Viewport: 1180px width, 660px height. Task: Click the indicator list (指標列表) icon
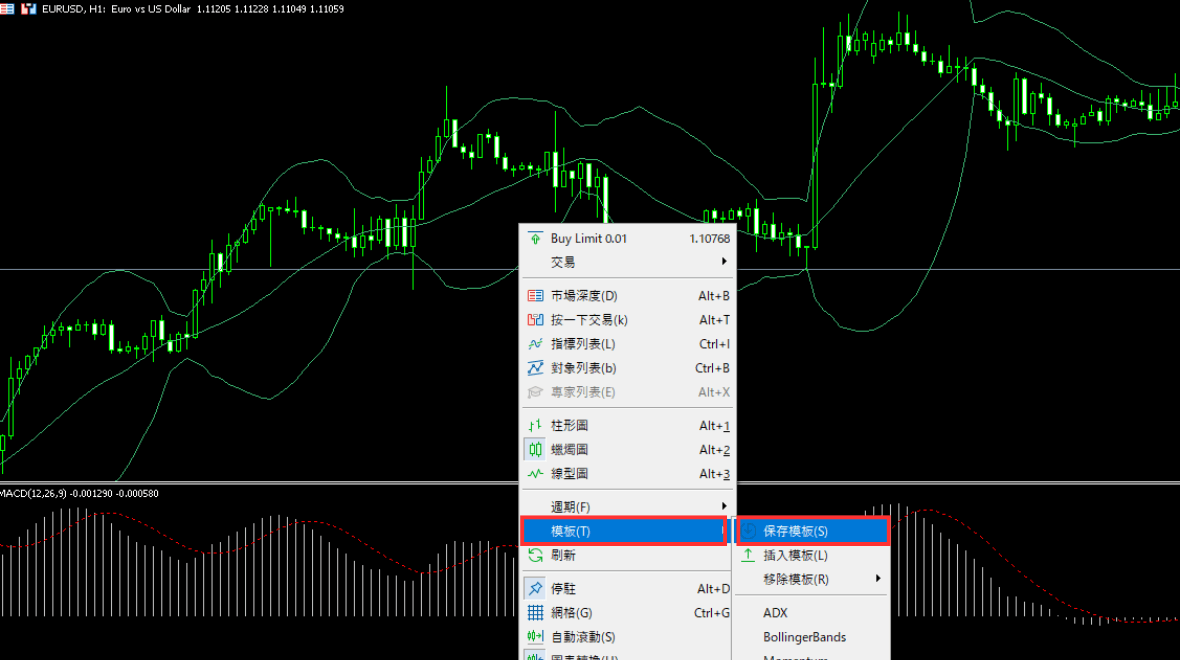click(x=535, y=344)
